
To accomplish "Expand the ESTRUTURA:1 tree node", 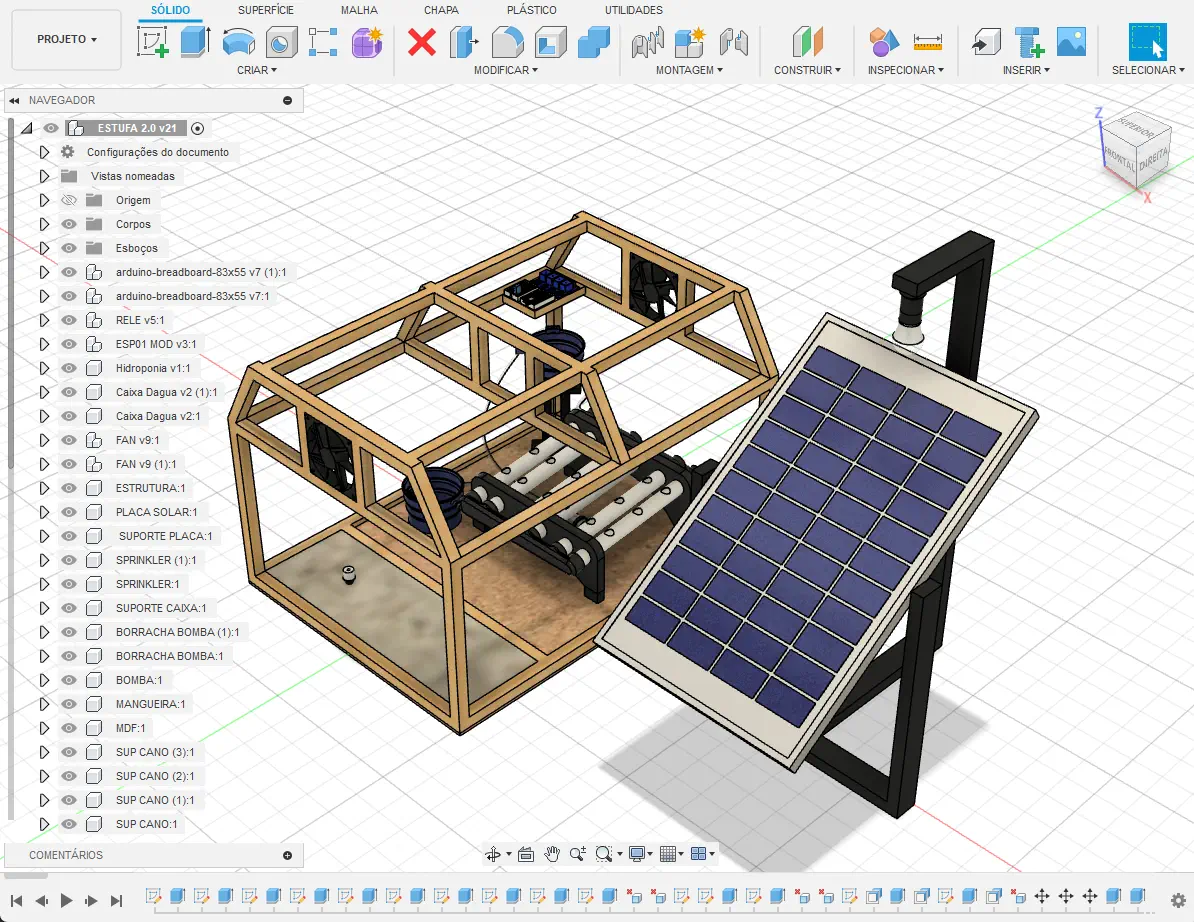I will pos(44,488).
